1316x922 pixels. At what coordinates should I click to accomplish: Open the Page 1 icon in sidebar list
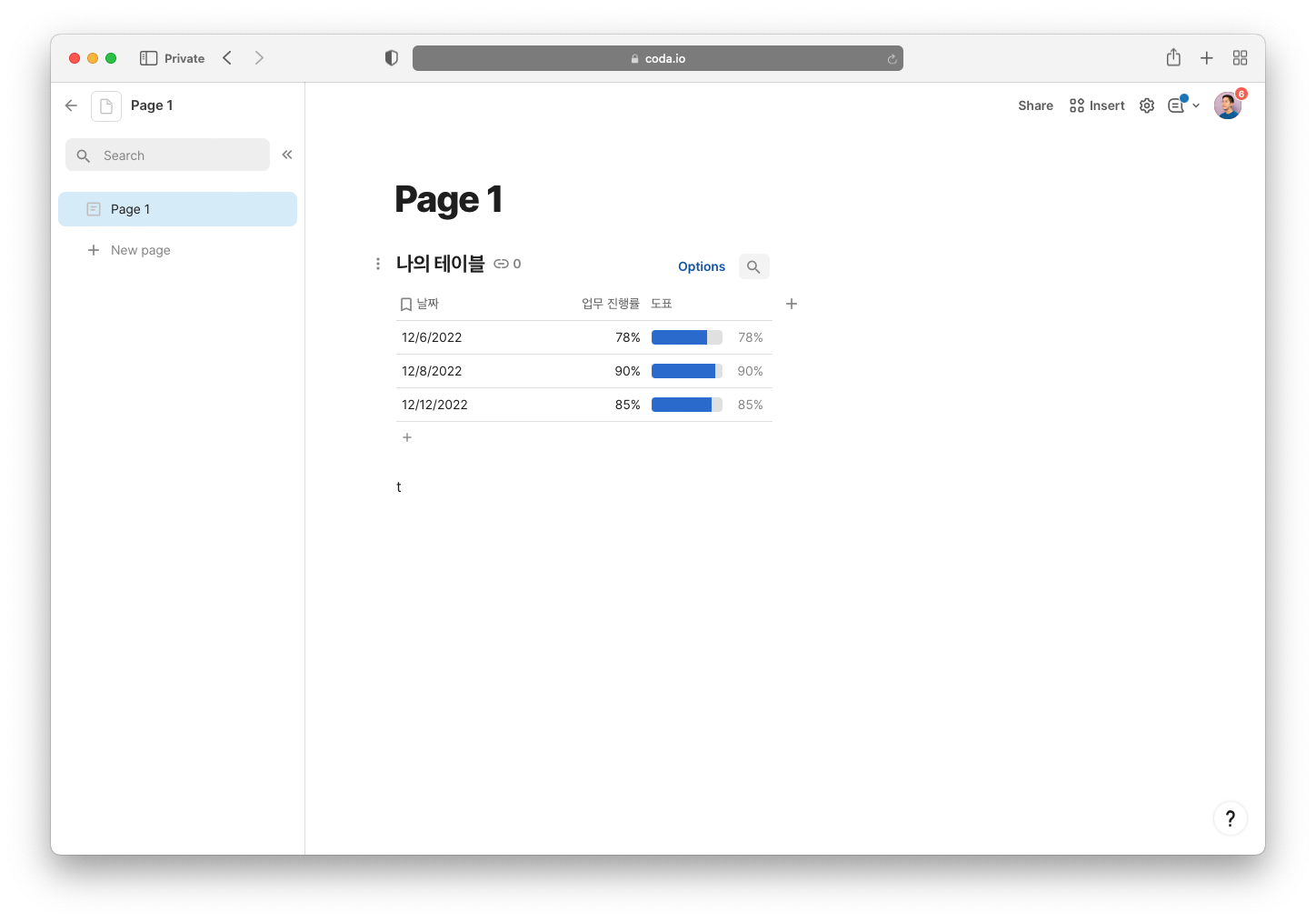coord(94,209)
